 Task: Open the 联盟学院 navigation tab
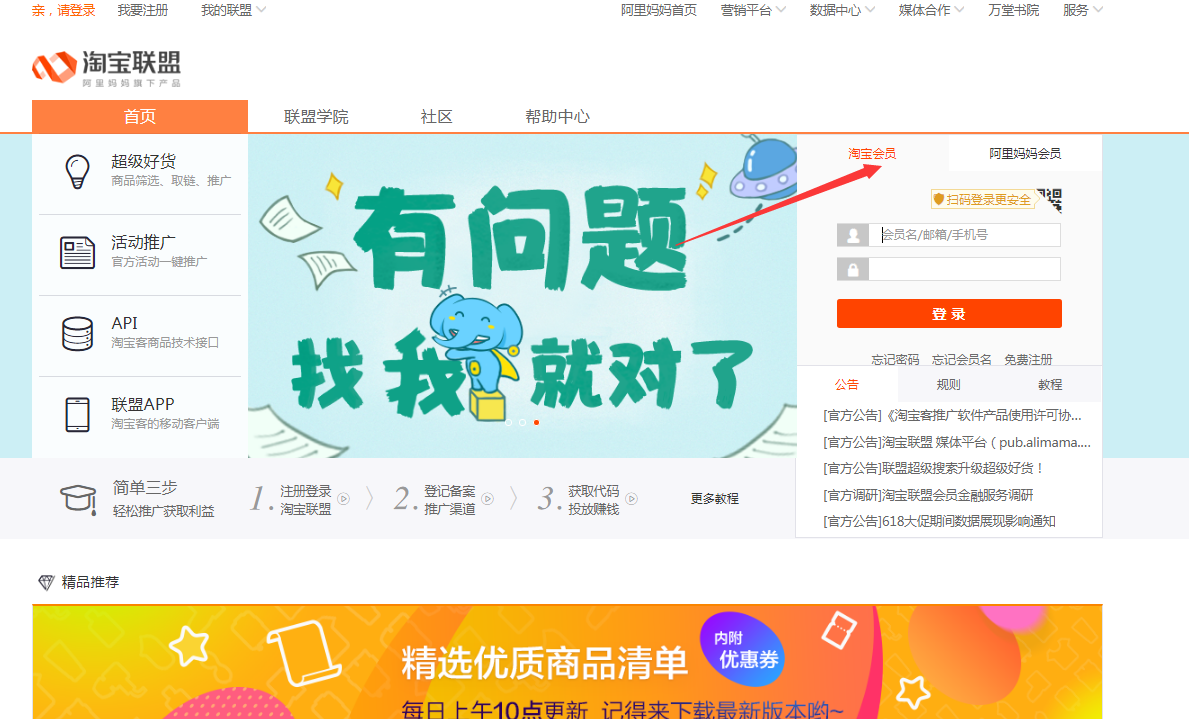coord(316,117)
